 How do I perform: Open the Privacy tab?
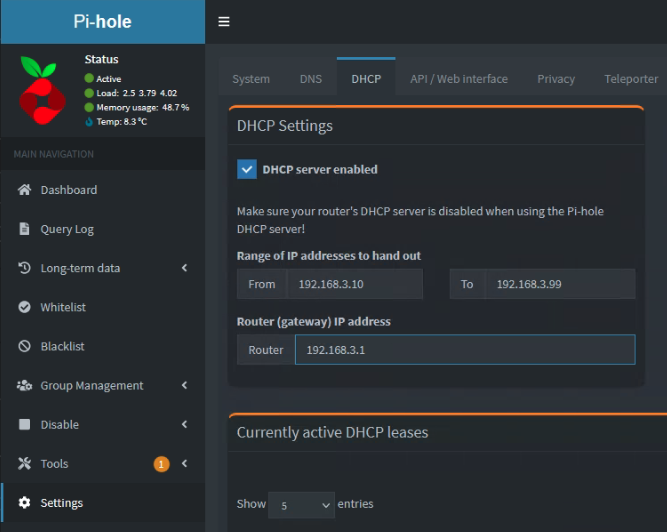tap(556, 79)
